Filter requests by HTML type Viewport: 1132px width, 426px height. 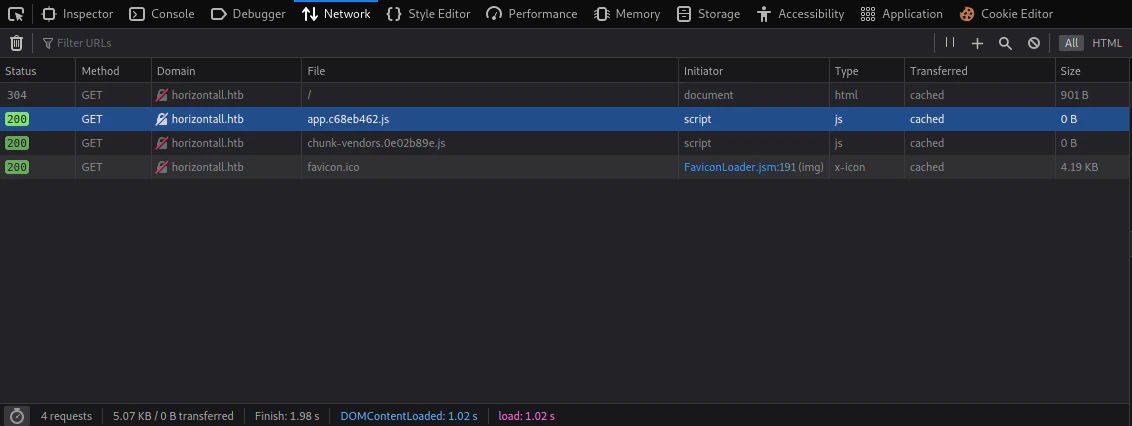point(1107,43)
